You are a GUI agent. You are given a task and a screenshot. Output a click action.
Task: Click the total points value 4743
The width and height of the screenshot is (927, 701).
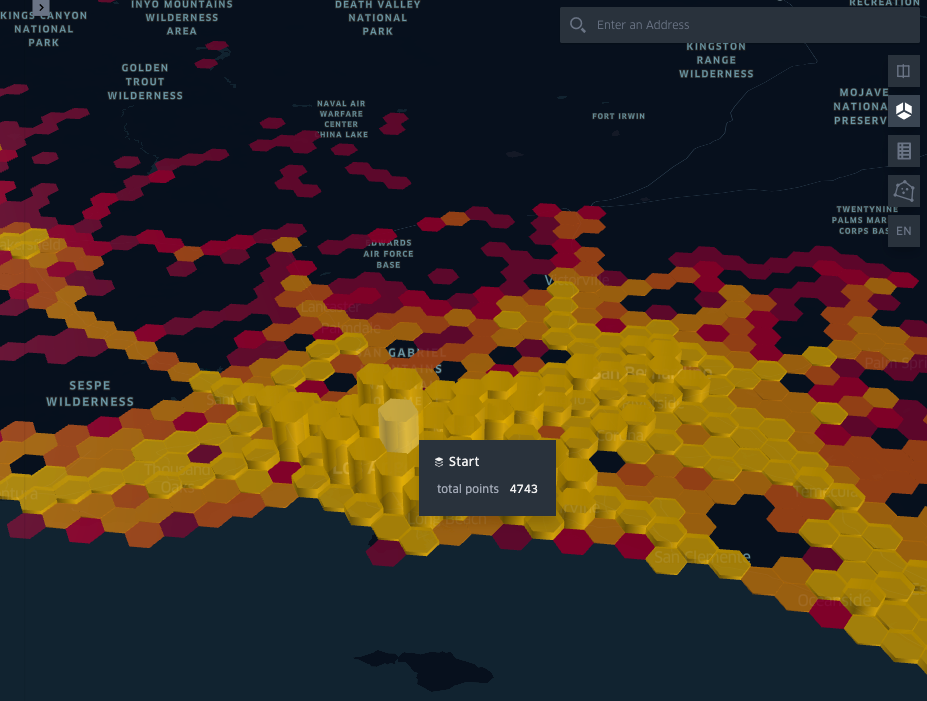523,489
